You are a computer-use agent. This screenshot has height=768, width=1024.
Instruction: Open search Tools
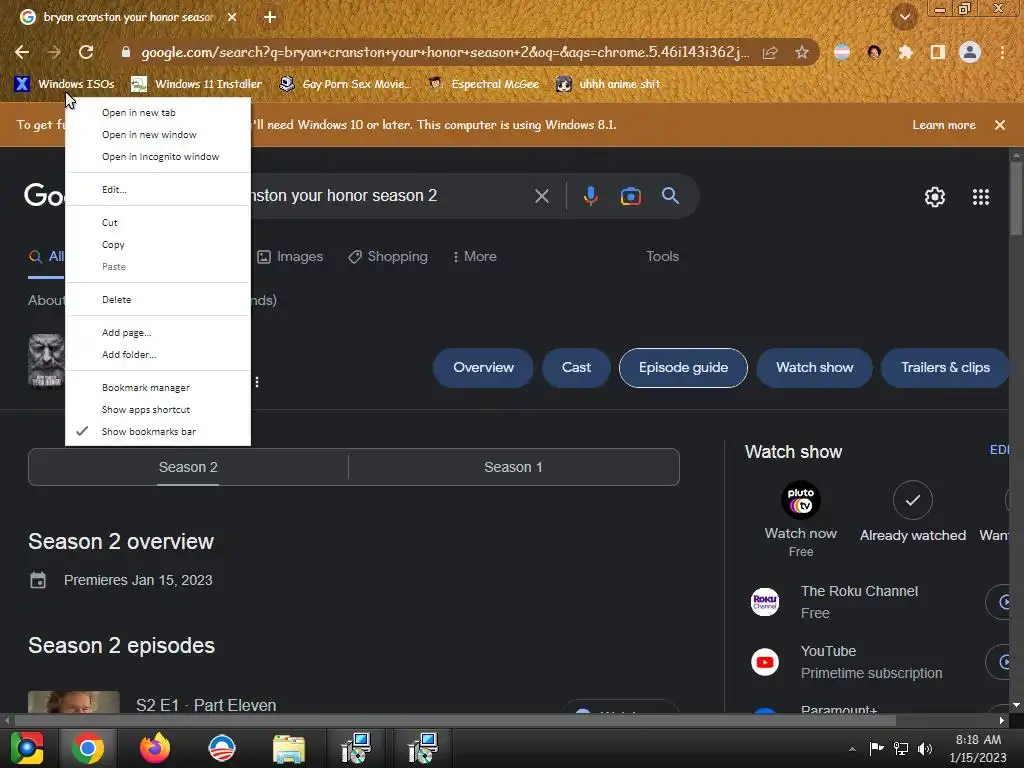click(662, 257)
